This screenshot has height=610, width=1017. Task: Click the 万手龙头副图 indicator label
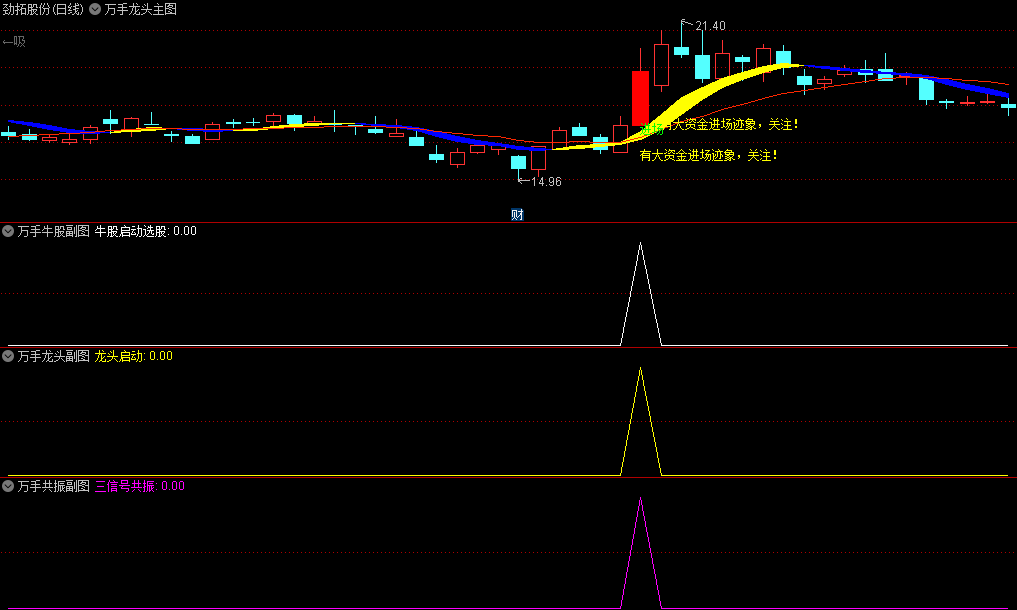point(54,356)
